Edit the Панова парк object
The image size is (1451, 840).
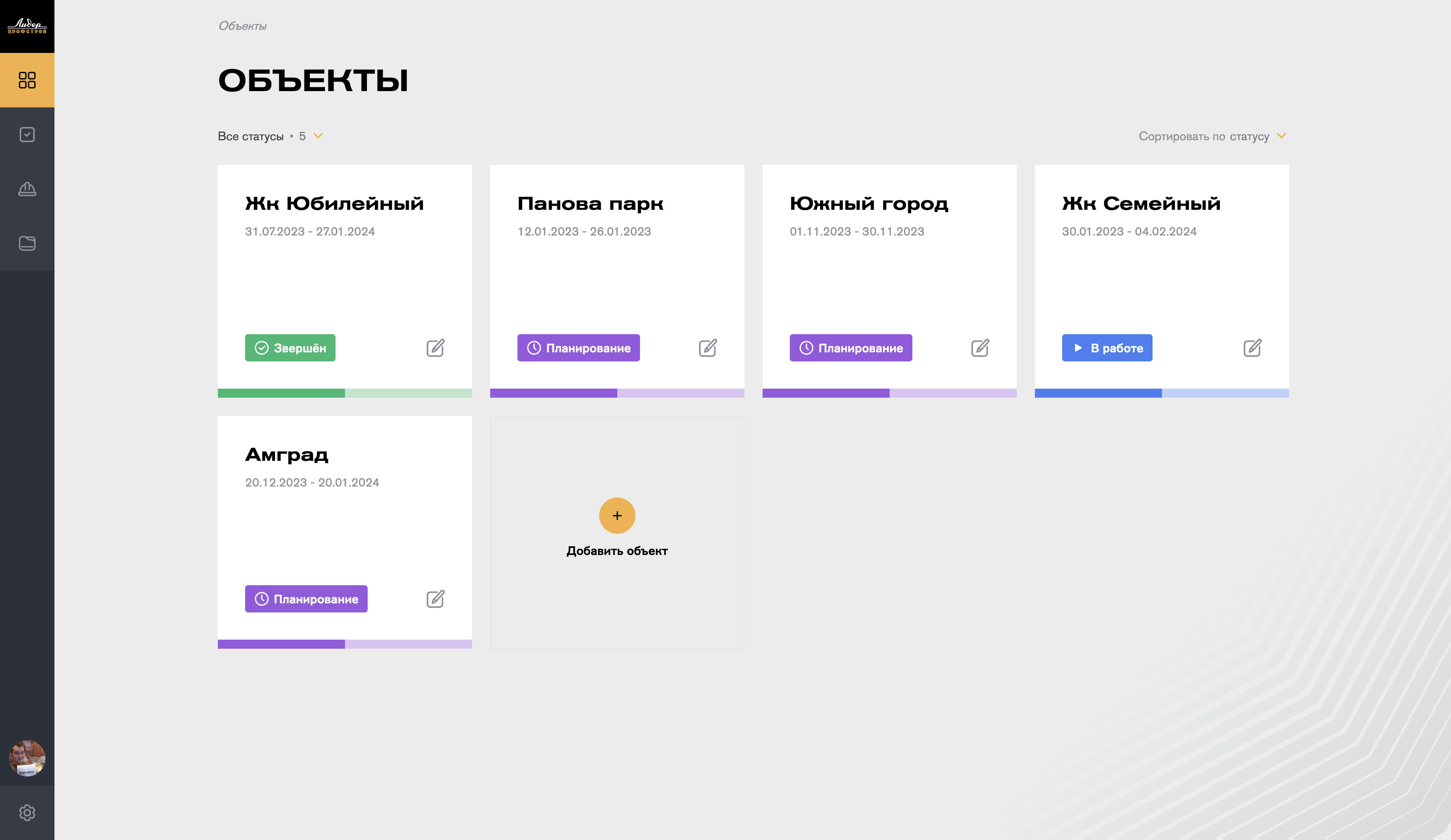pyautogui.click(x=708, y=347)
